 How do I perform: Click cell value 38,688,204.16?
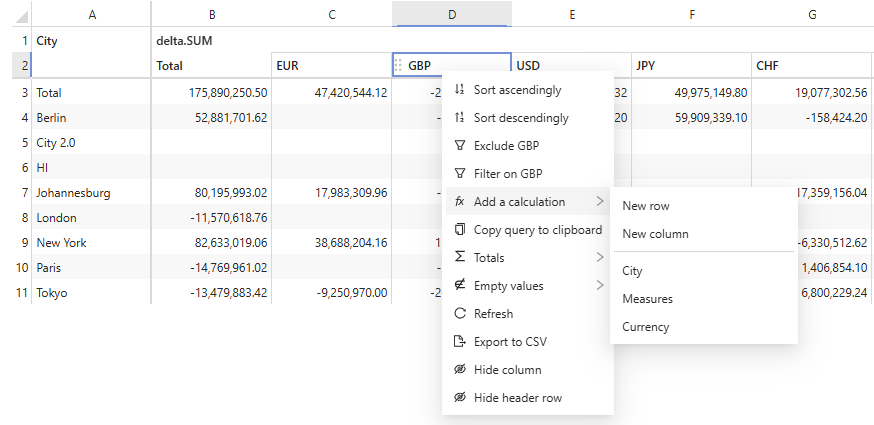[x=351, y=243]
